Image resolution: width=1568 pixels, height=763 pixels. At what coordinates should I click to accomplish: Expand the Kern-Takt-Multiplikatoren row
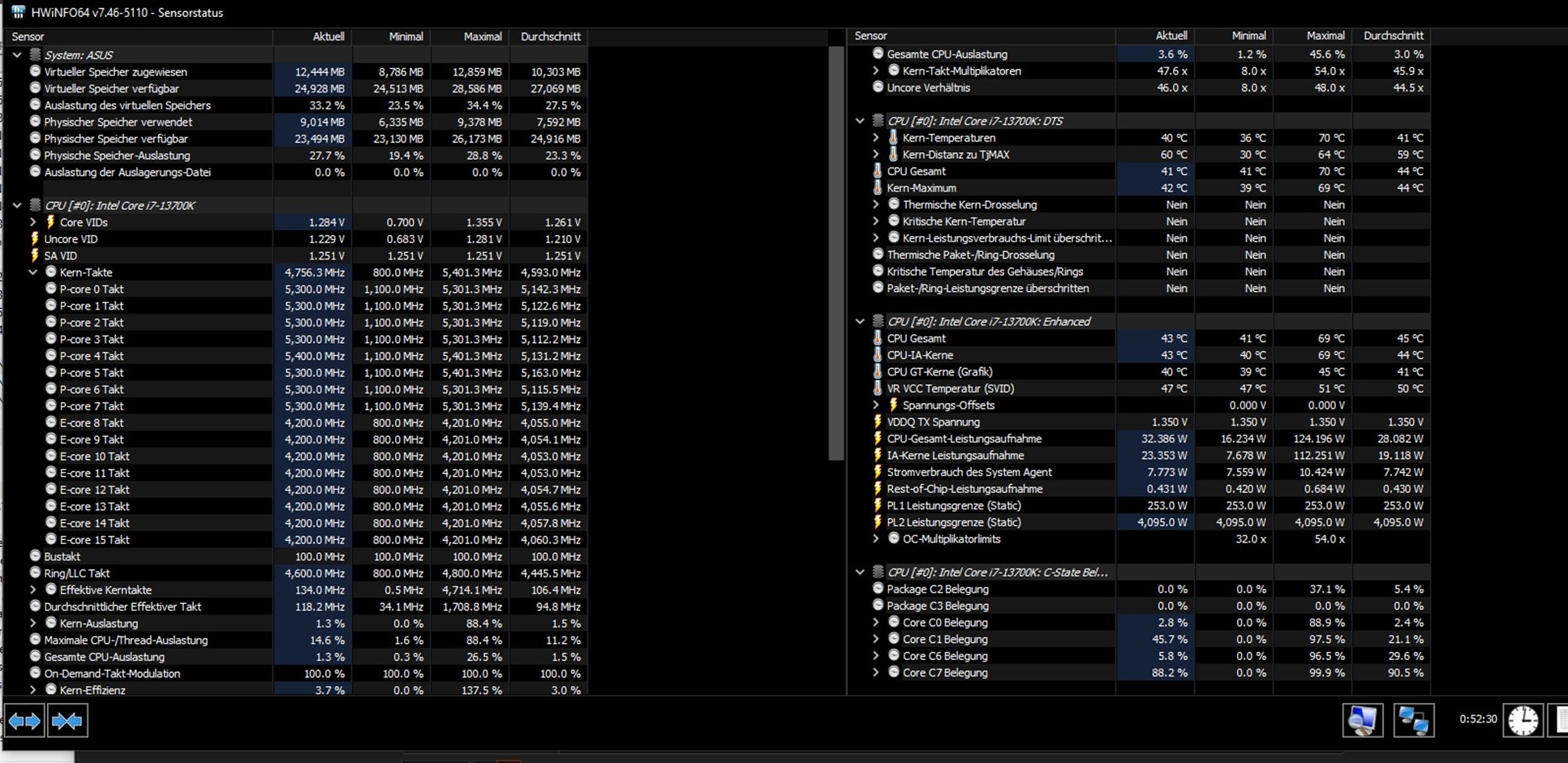[x=876, y=71]
